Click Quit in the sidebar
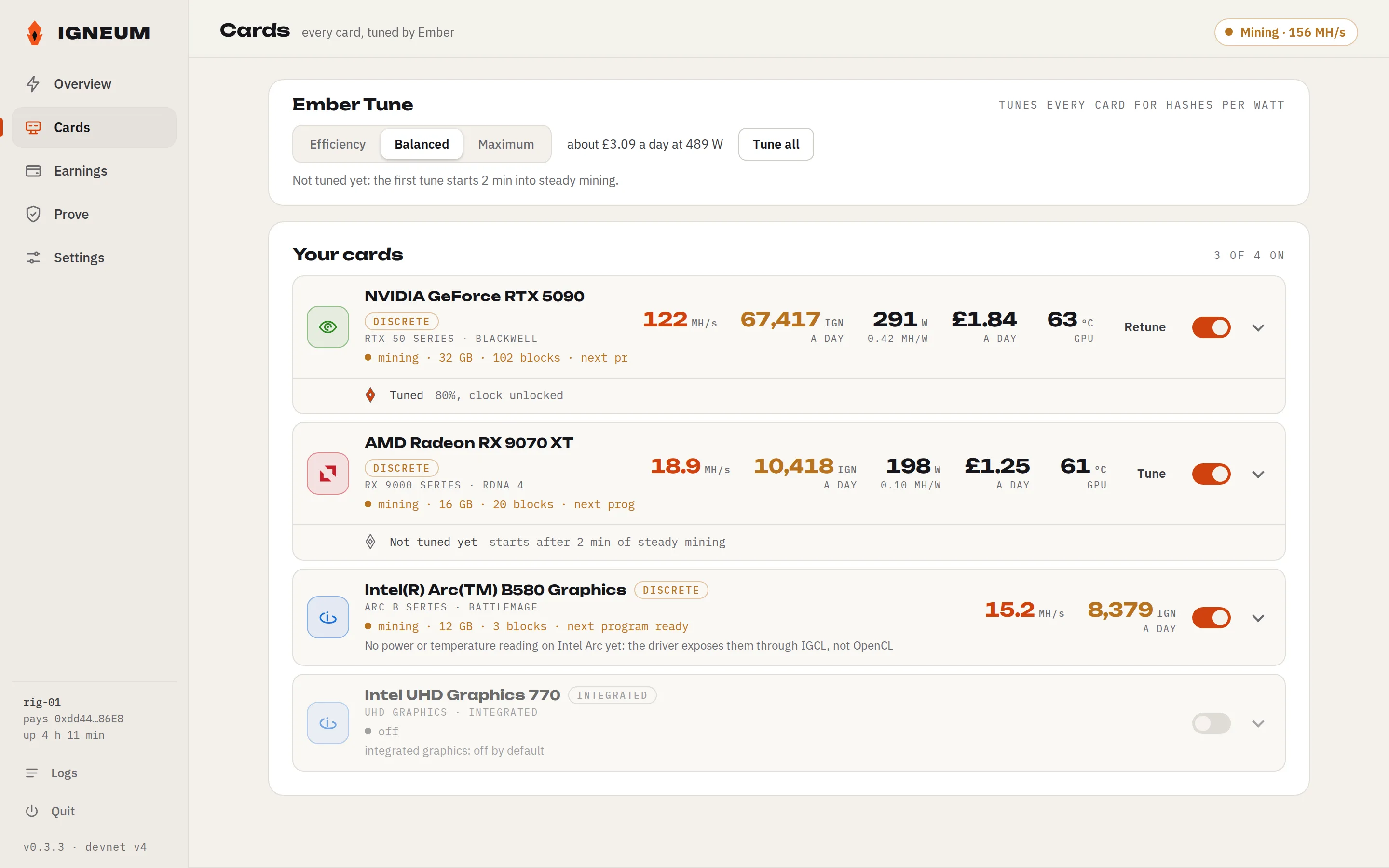Viewport: 1389px width, 868px height. pyautogui.click(x=94, y=811)
